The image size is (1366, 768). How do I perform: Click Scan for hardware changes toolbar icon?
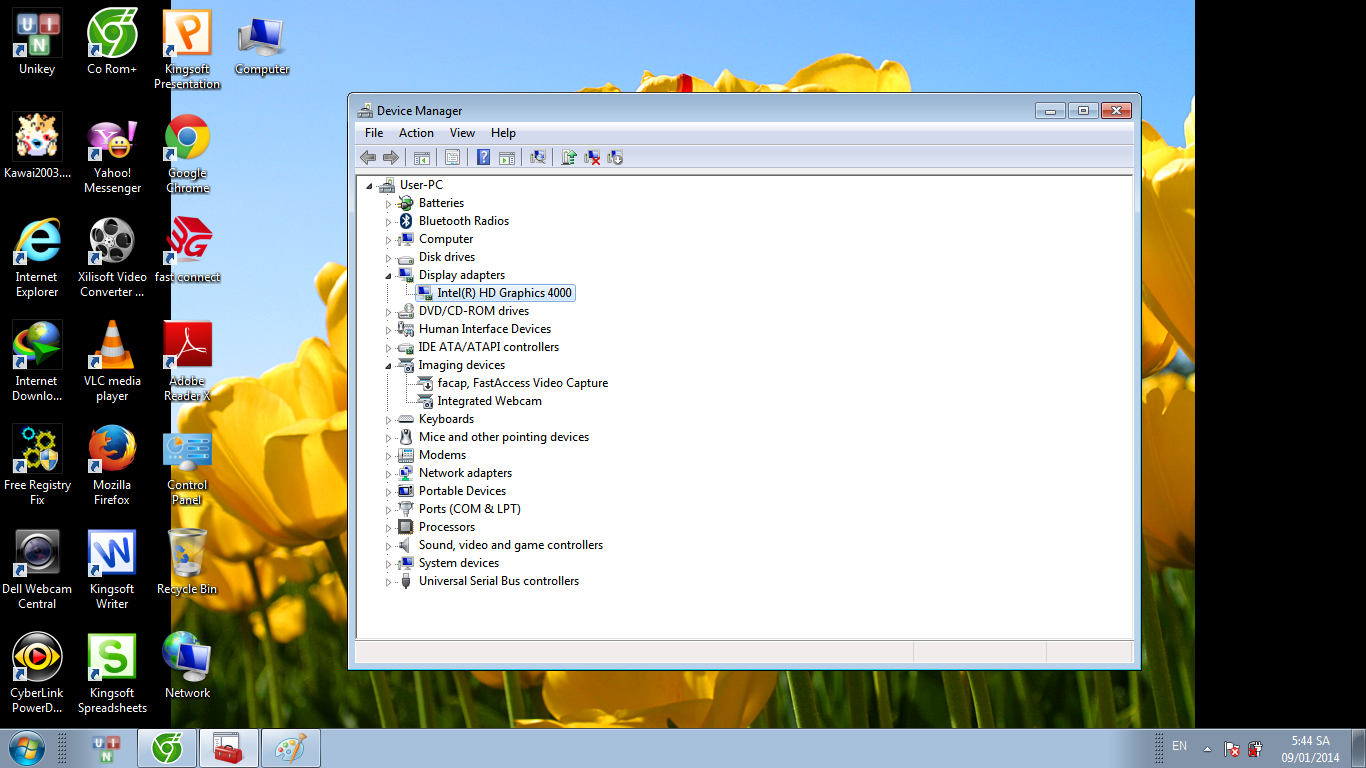pos(538,157)
